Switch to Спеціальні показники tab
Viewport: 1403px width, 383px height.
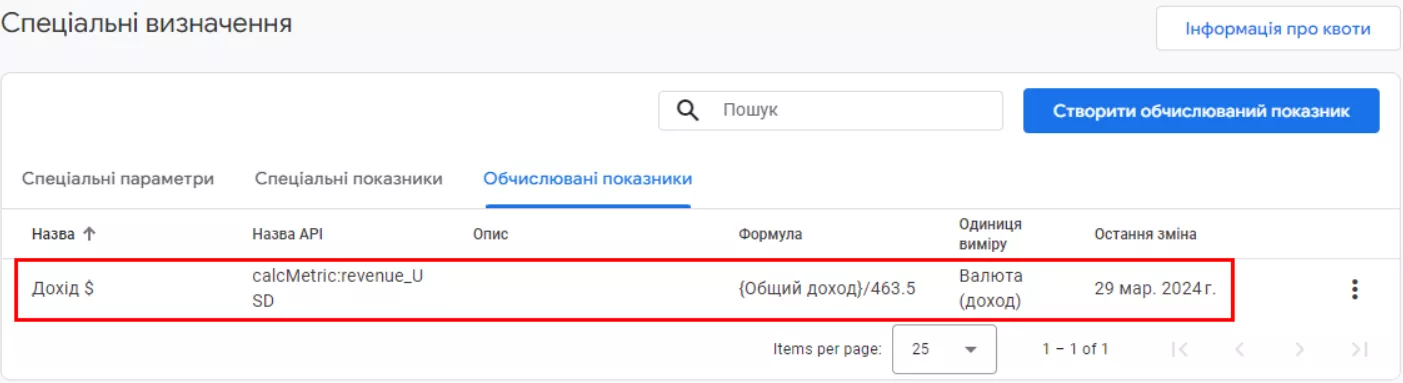click(x=349, y=179)
